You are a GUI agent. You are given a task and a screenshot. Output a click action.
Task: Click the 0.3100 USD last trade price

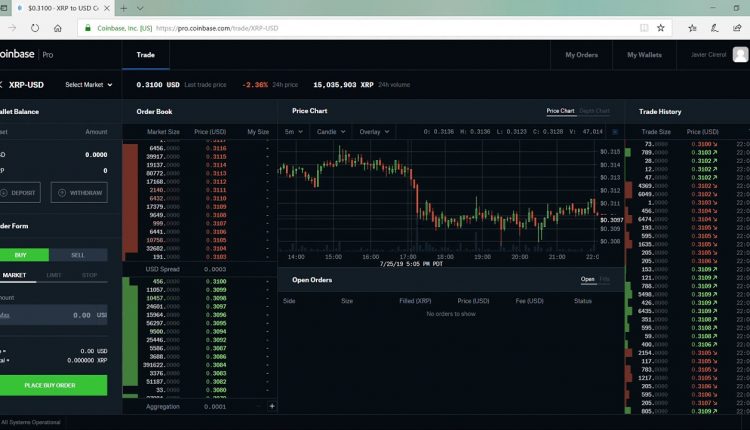click(x=158, y=85)
